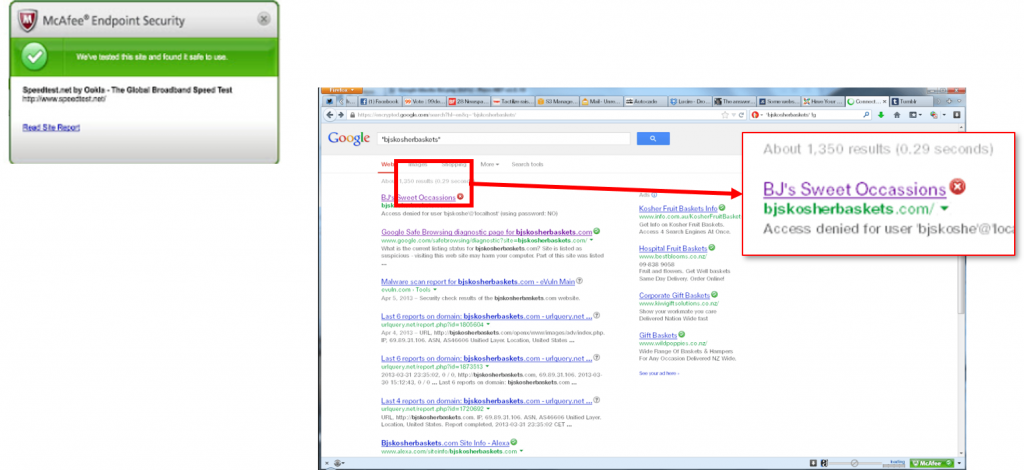
Task: Expand arrow after urlquery id=1873513 URL
Action: point(488,368)
